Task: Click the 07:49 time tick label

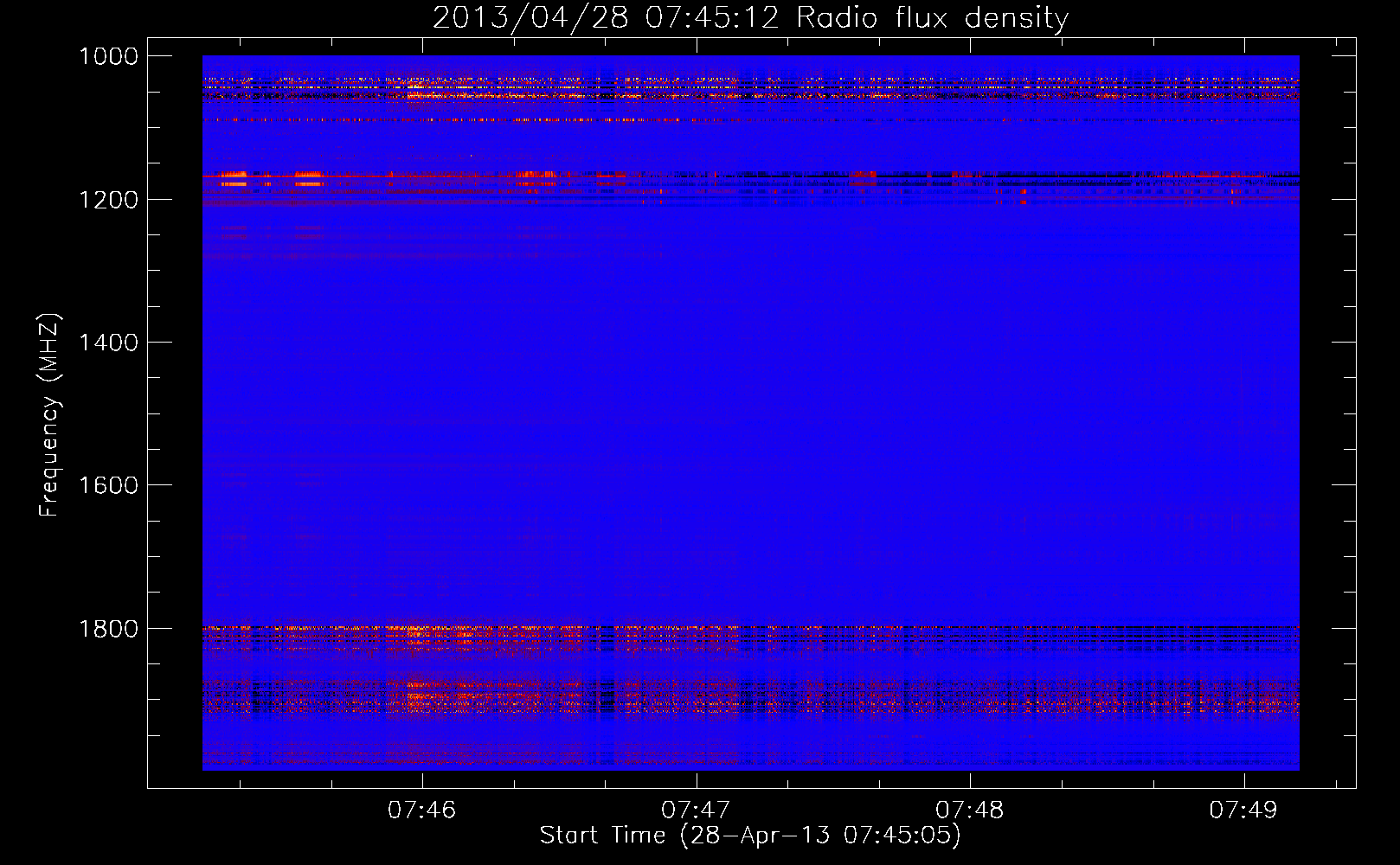Action: (x=1243, y=810)
